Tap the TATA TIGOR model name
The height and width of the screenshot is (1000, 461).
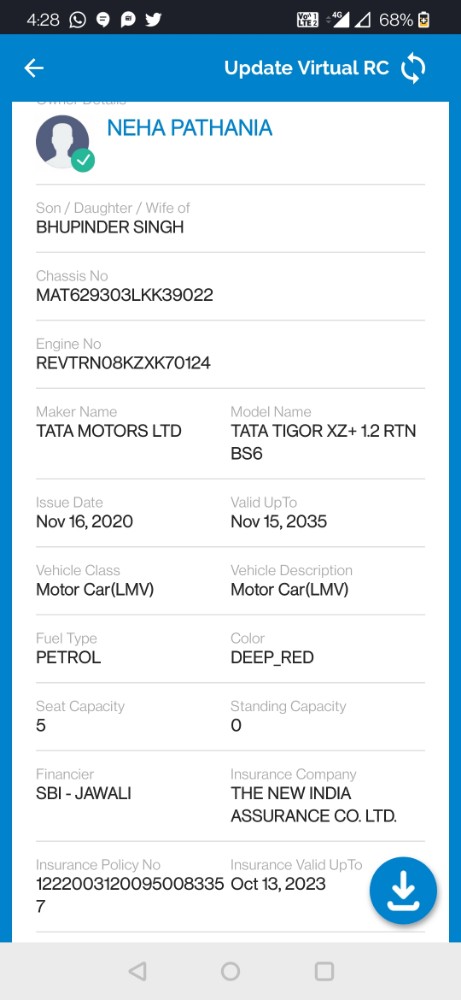point(323,442)
